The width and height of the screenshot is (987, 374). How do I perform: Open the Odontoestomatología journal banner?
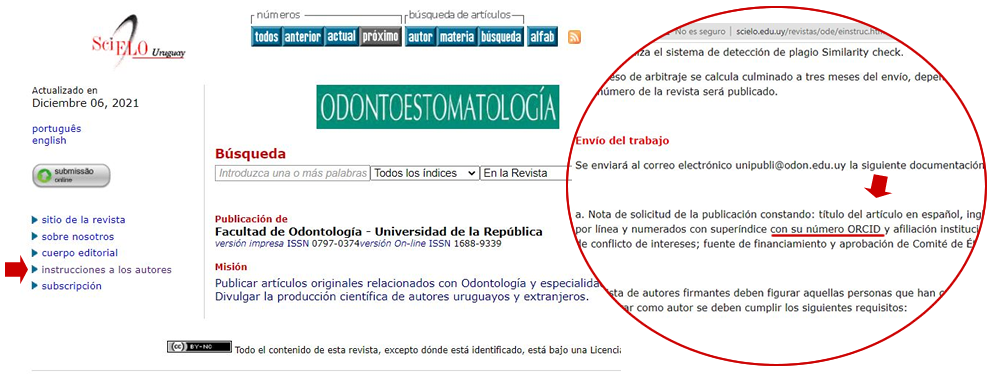(437, 106)
